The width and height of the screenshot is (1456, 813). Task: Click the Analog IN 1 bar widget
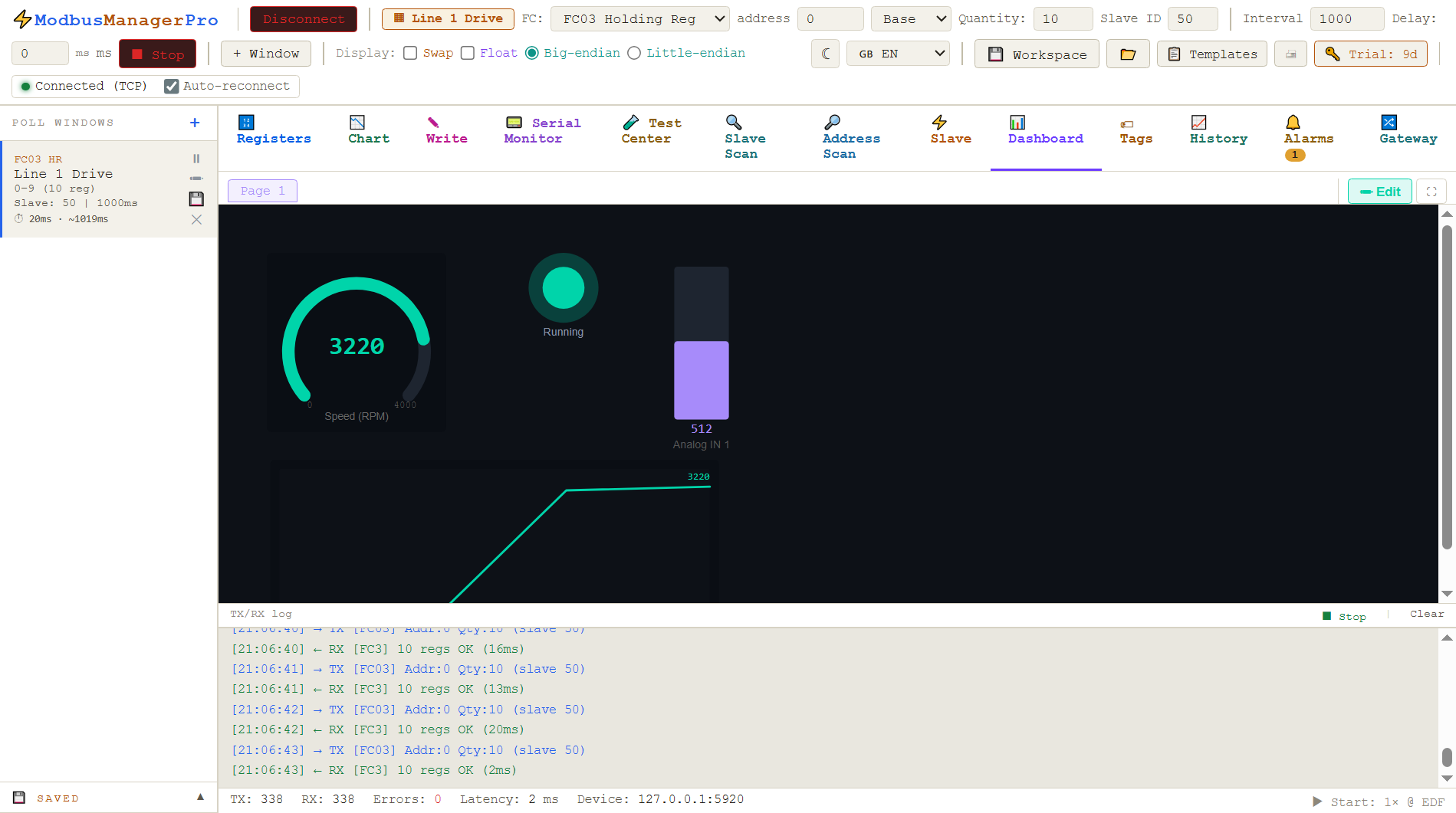[702, 359]
